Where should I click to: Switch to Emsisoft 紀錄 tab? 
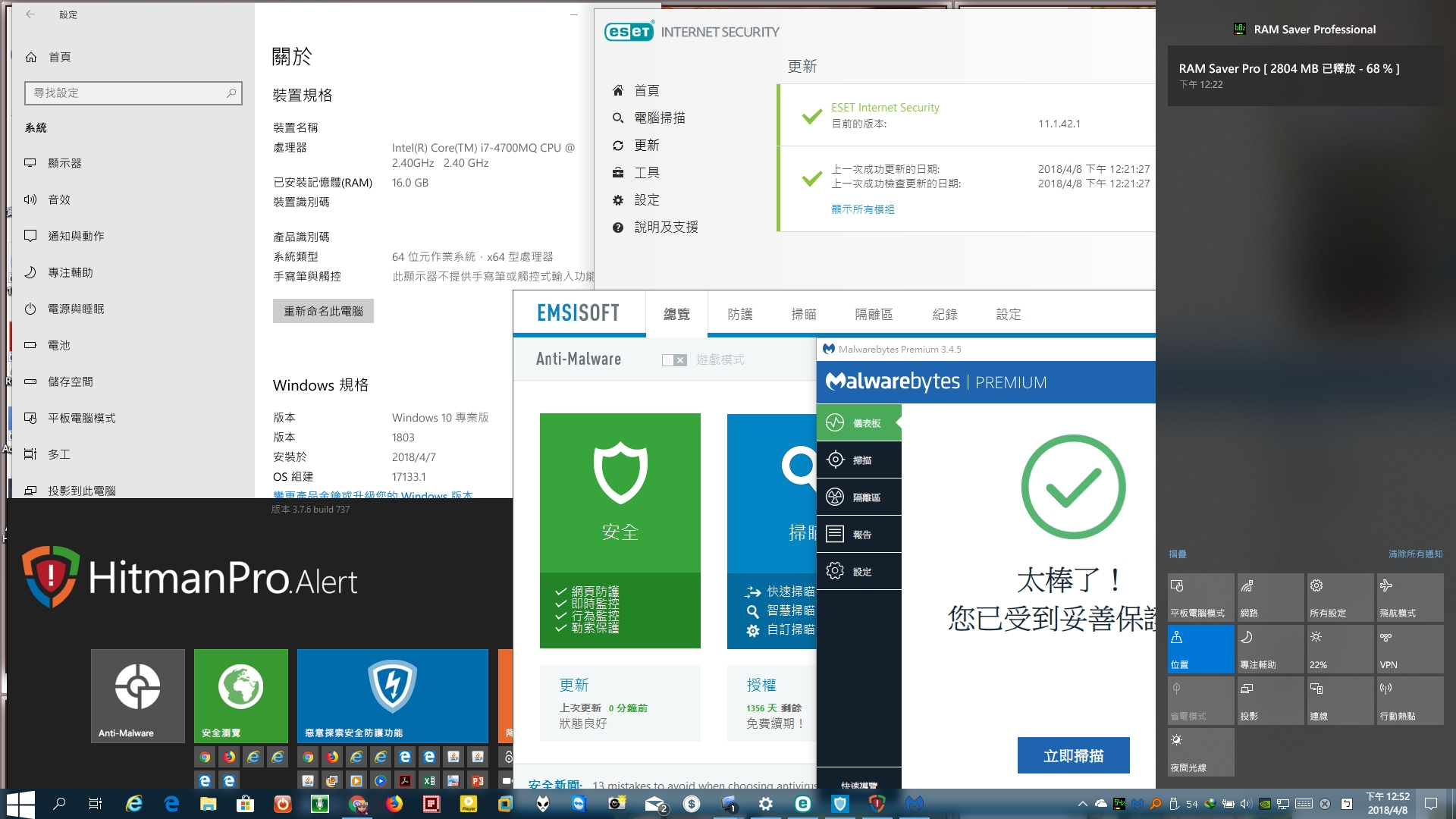945,314
